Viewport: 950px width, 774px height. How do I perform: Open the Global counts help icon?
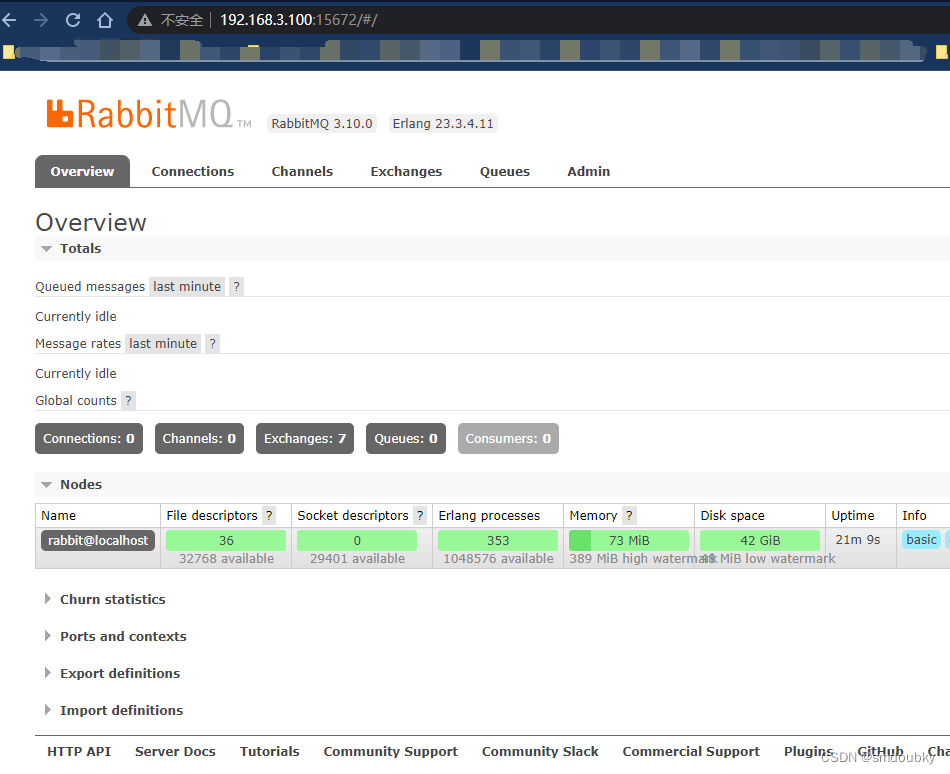tap(126, 400)
